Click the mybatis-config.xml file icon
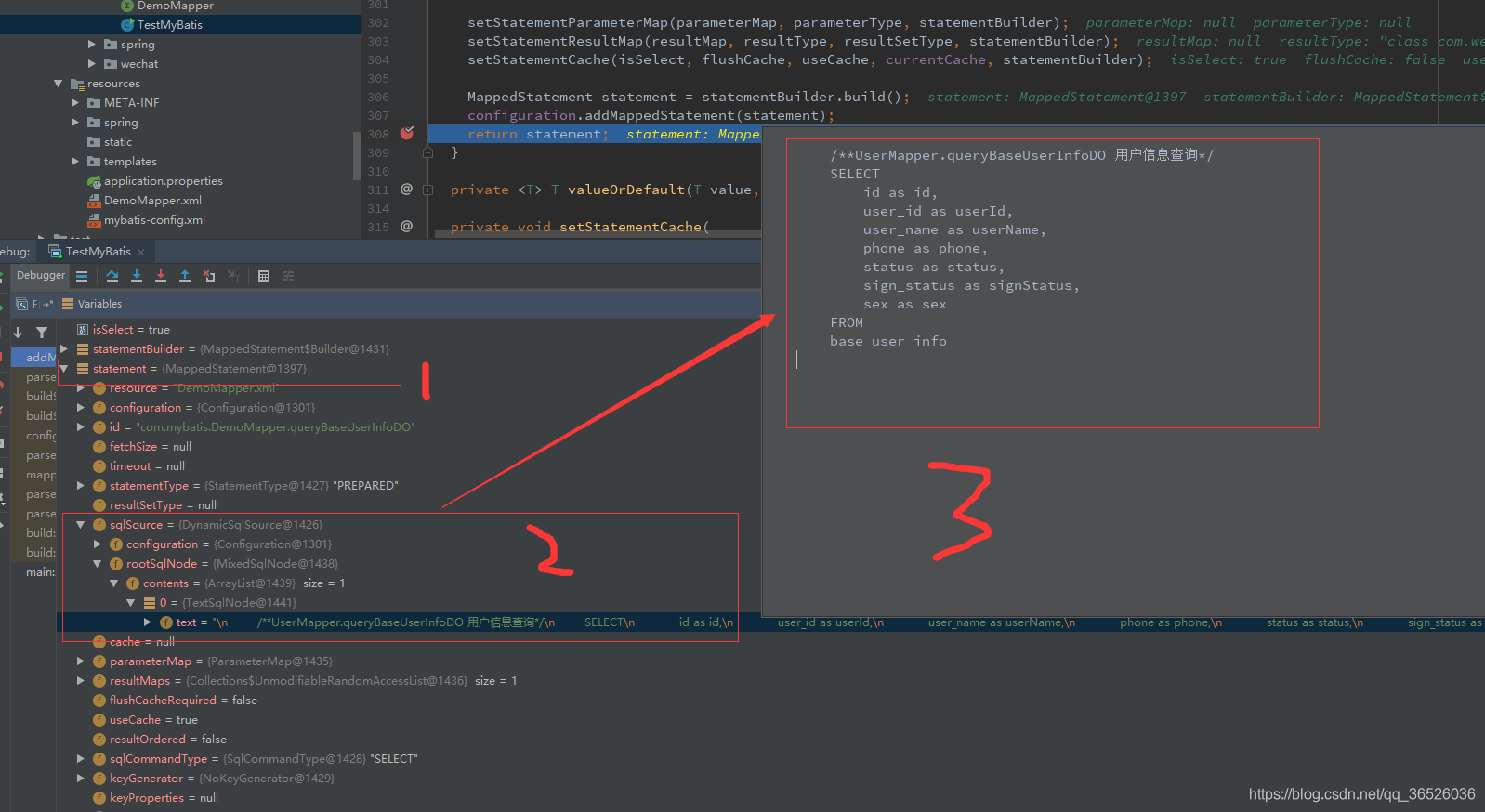Viewport: 1485px width, 812px height. click(x=94, y=220)
